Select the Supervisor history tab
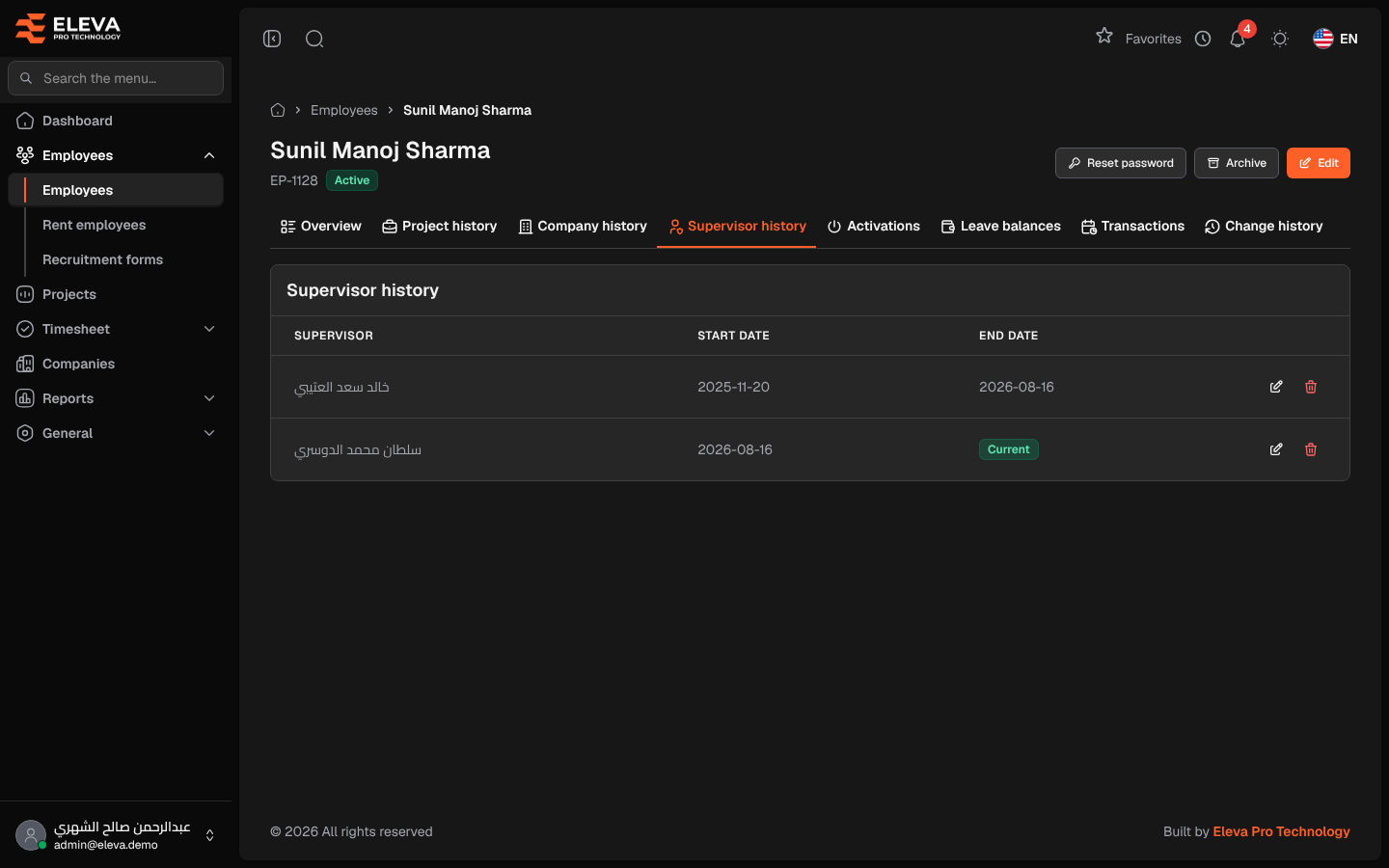 [x=737, y=227]
